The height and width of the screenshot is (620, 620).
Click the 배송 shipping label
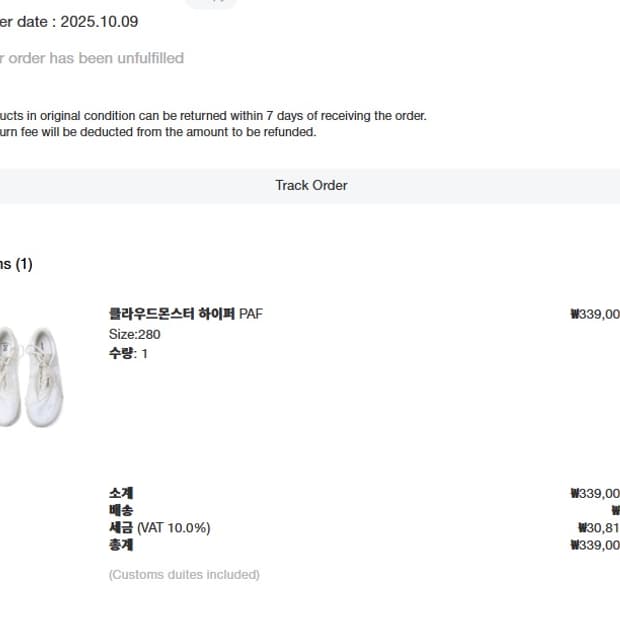121,510
